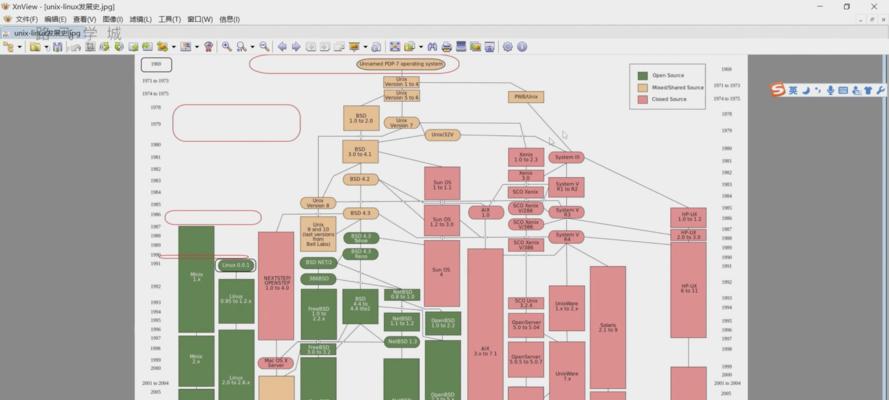Go to previous file with left arrow
This screenshot has height=400, width=889.
[282, 46]
